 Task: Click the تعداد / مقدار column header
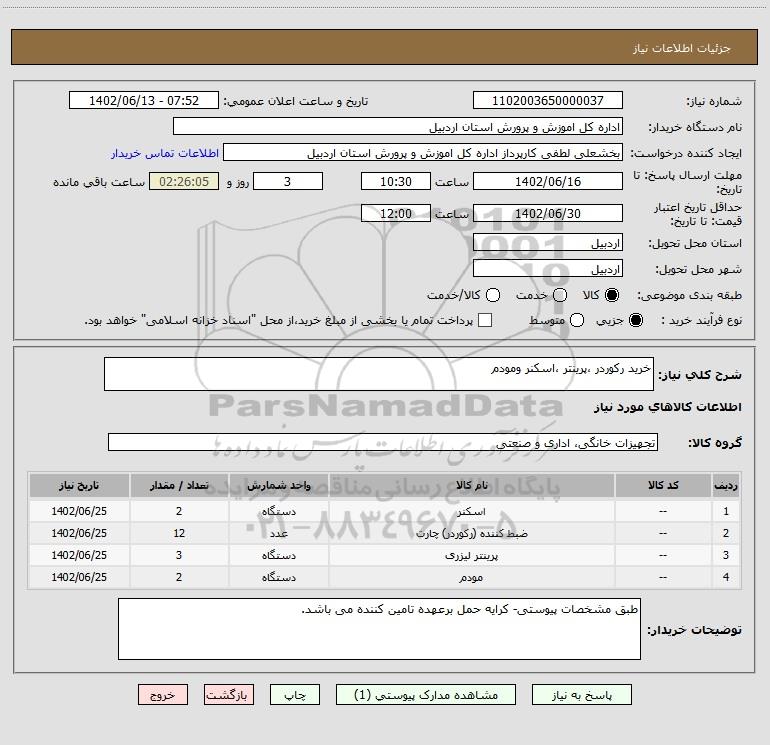tap(179, 485)
